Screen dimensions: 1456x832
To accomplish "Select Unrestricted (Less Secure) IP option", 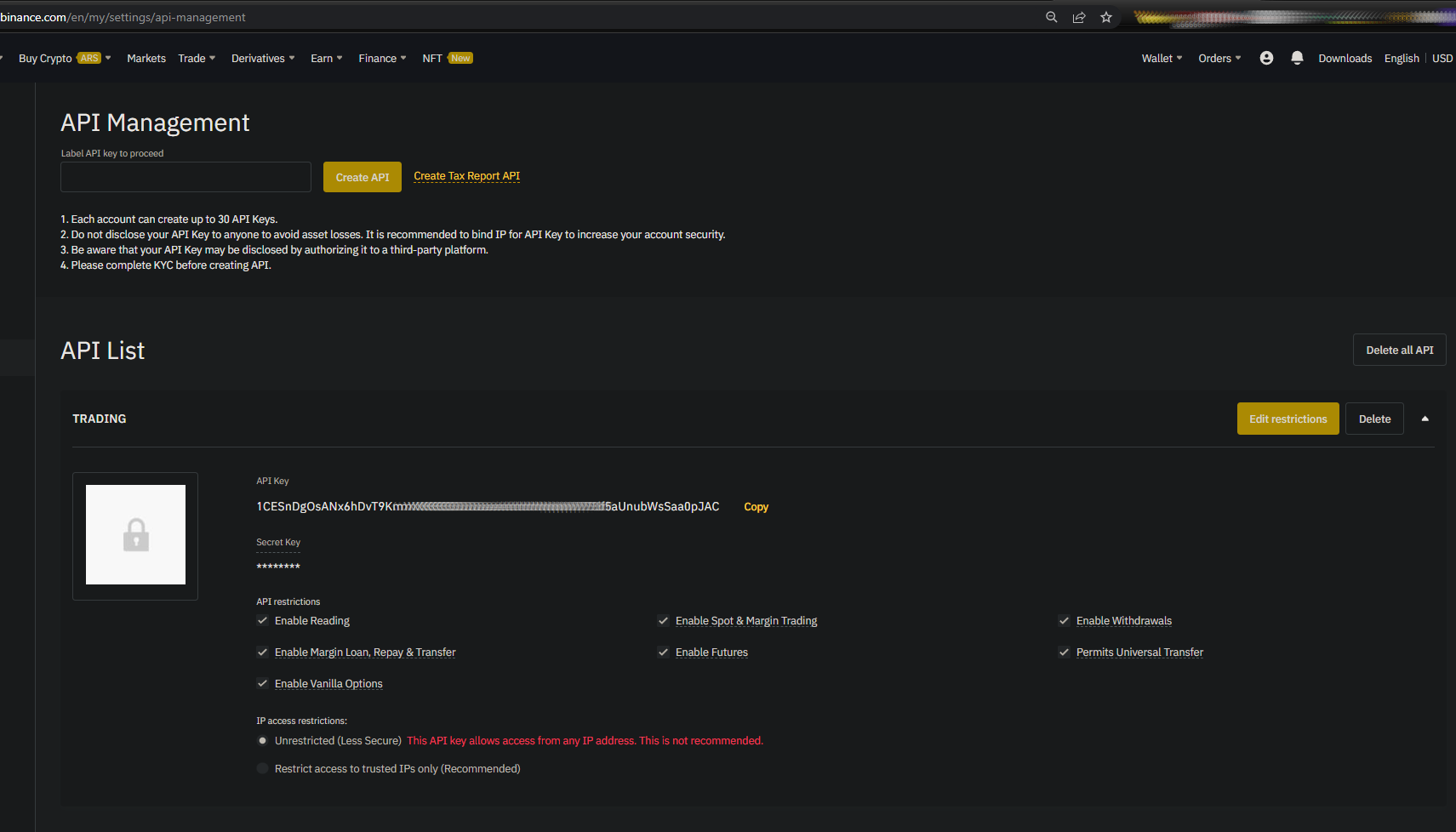I will tap(263, 741).
